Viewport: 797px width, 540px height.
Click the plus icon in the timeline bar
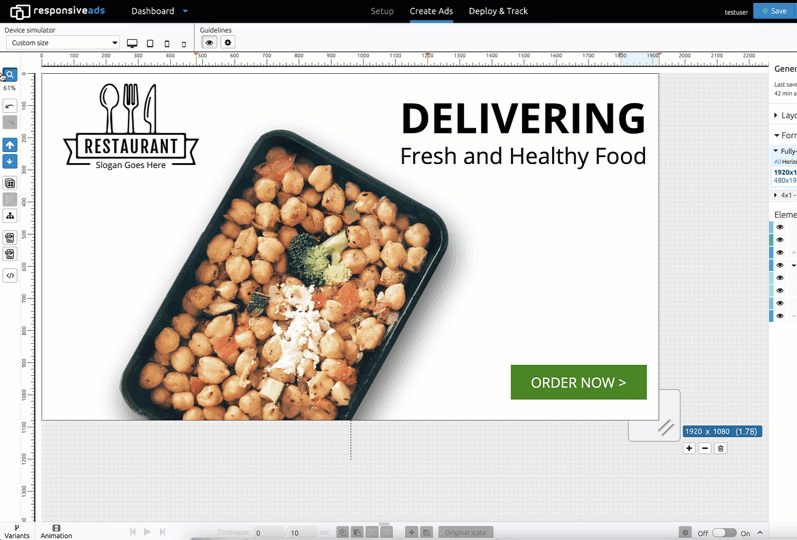[411, 532]
